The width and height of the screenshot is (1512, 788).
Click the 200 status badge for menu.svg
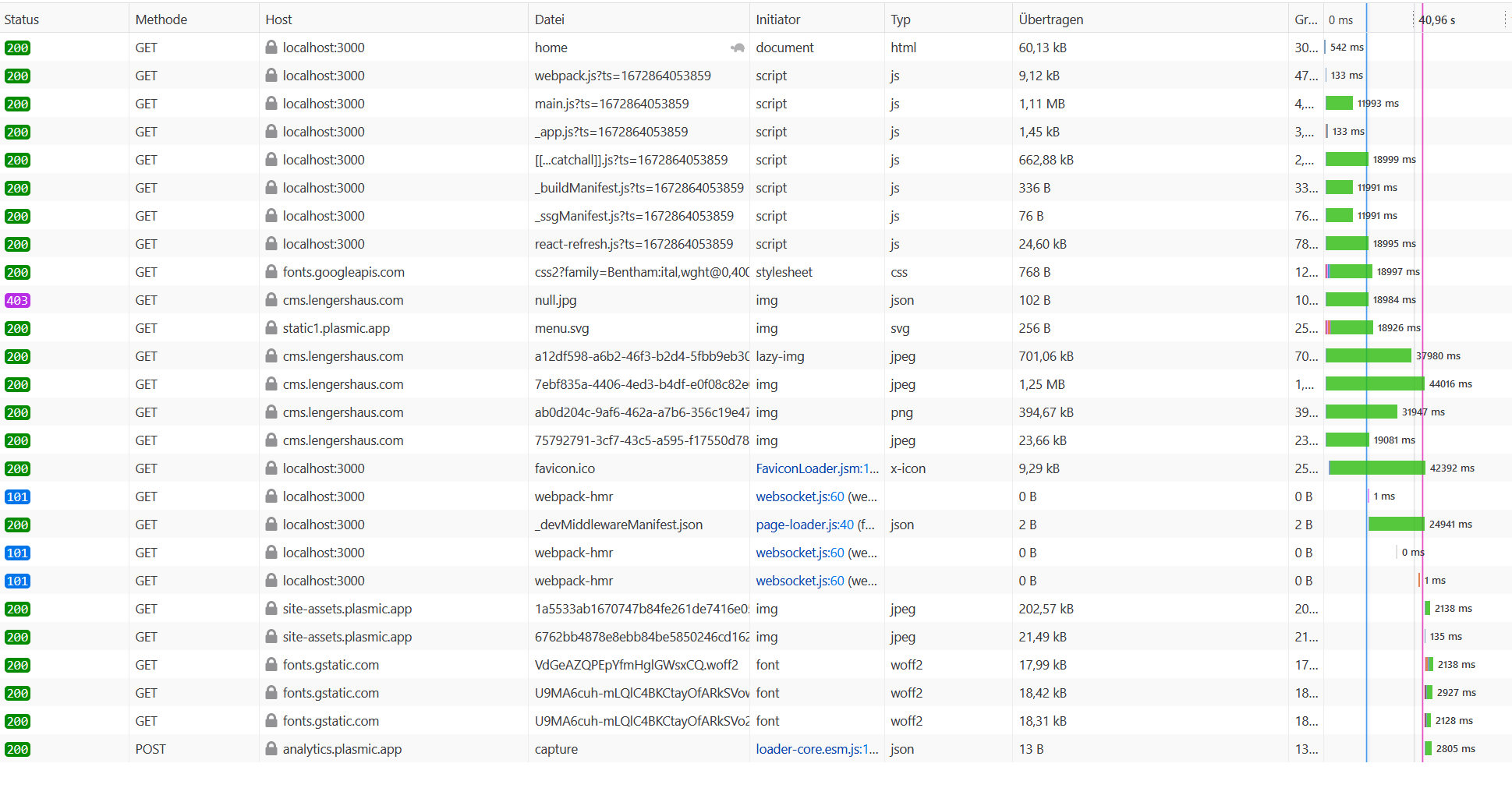click(17, 329)
